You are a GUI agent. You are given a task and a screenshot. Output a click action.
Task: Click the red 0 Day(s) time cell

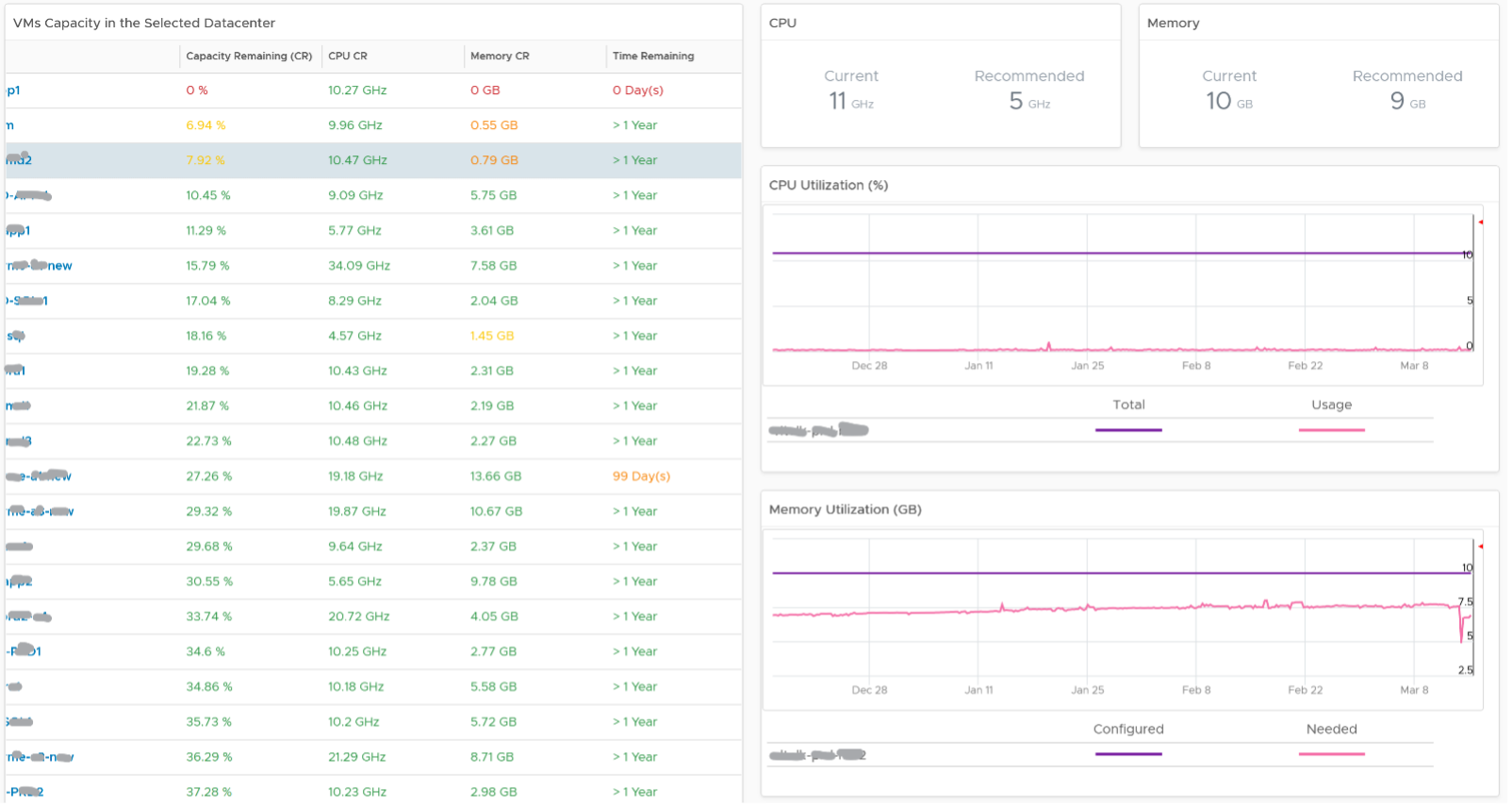point(638,91)
